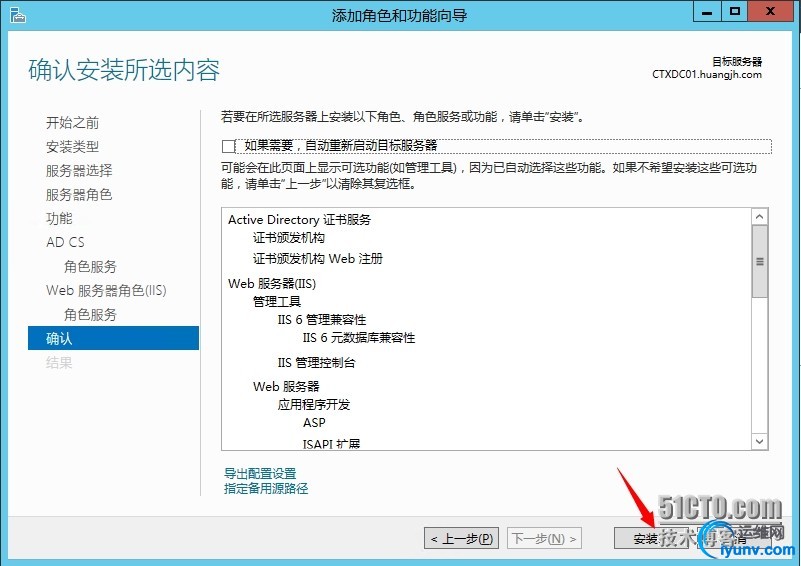
Task: Select the highlighted 确认 step
Action: tap(113, 338)
